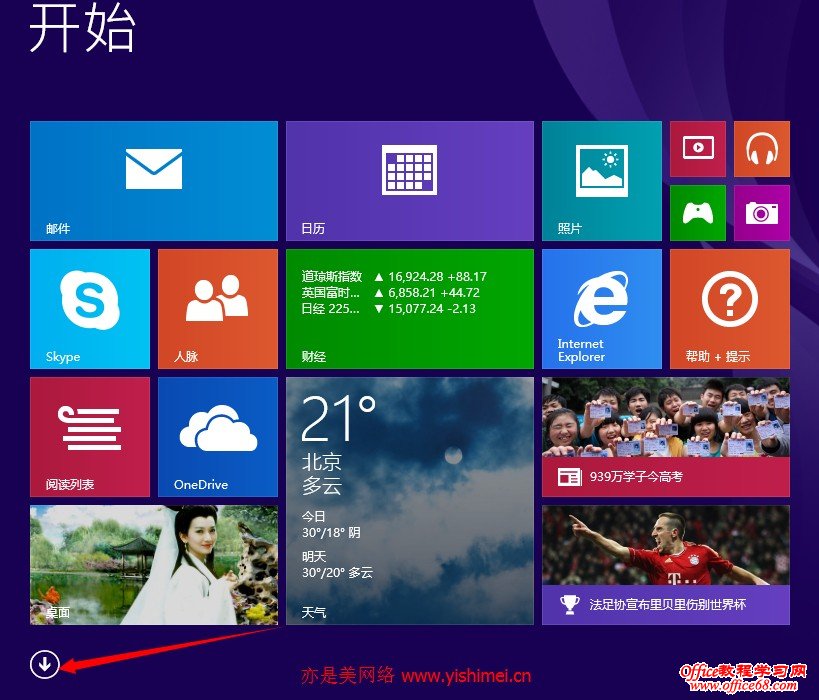Launch the Xbox games tile

[697, 212]
